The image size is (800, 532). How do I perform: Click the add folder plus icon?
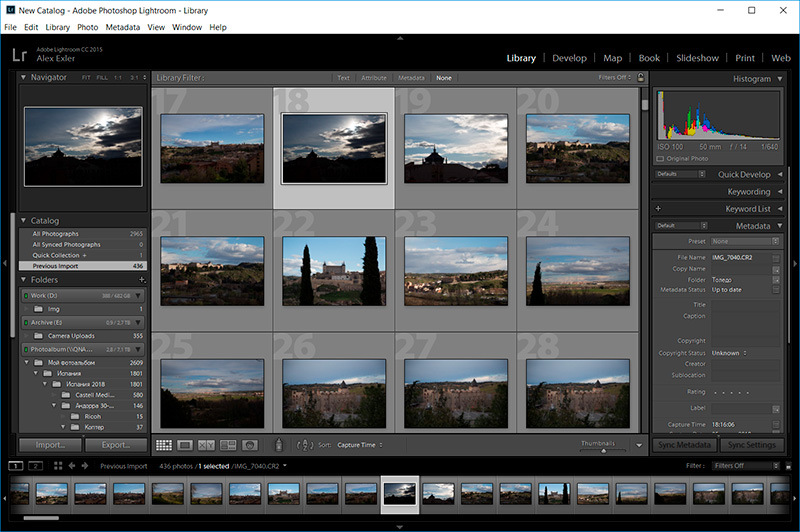click(x=142, y=280)
